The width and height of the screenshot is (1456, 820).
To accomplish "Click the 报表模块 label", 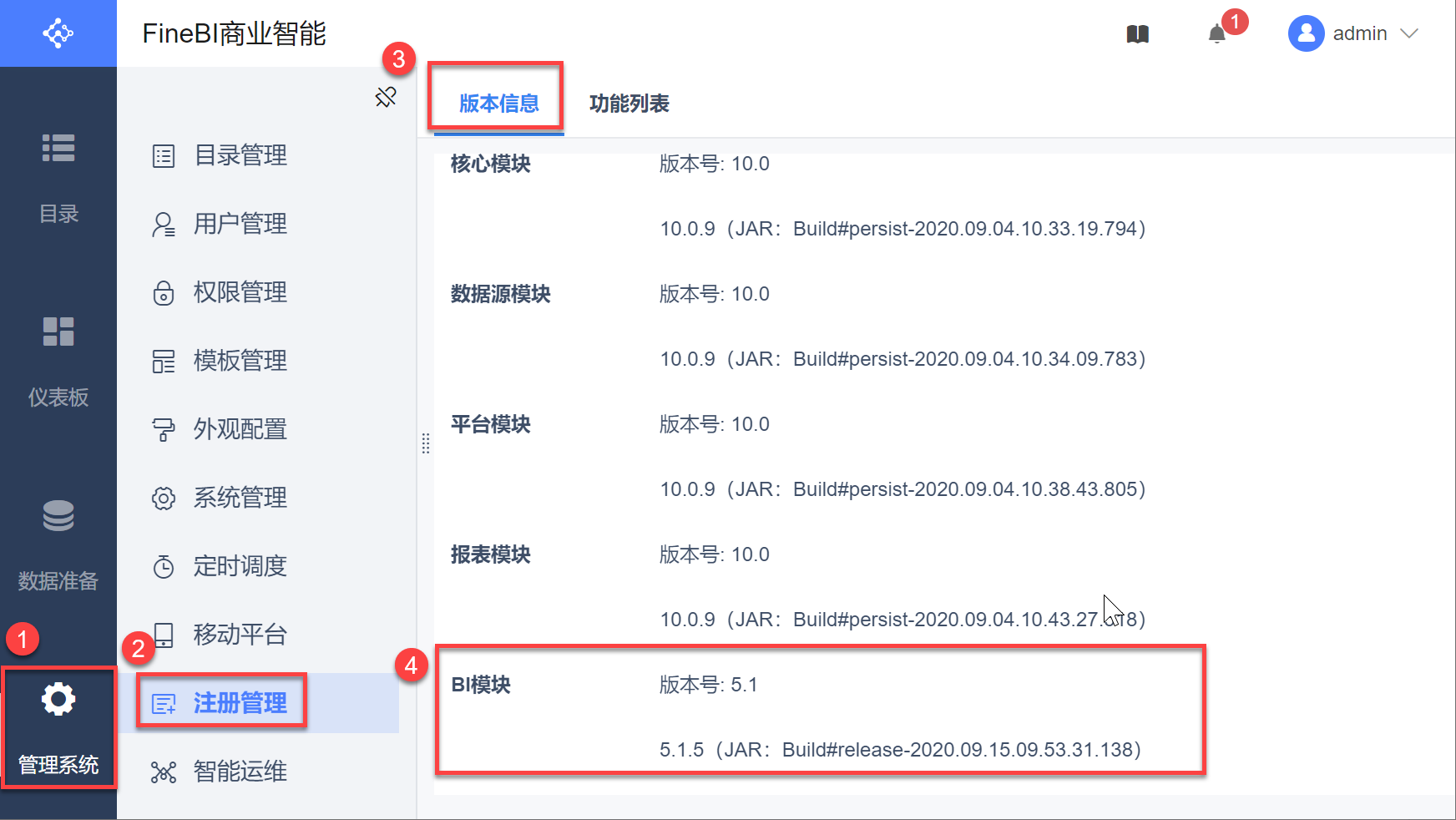I will click(491, 554).
